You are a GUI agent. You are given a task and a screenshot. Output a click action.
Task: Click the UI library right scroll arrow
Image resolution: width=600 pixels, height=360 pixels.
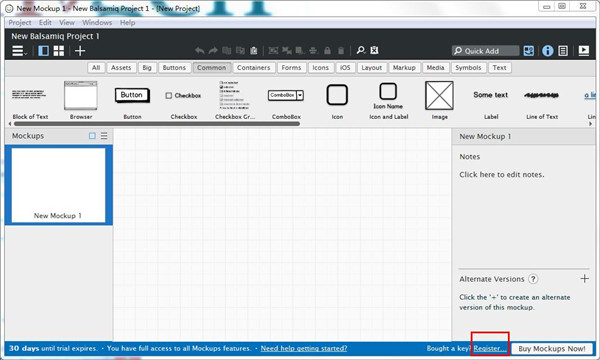[590, 124]
